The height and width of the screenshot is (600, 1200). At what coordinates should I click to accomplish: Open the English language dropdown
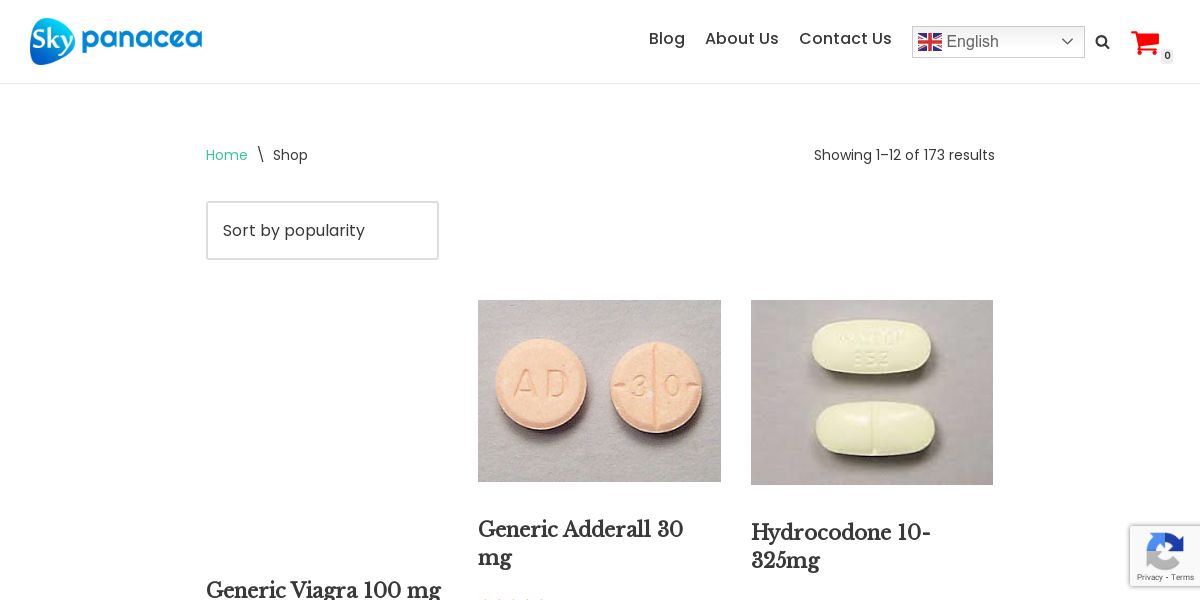(998, 42)
